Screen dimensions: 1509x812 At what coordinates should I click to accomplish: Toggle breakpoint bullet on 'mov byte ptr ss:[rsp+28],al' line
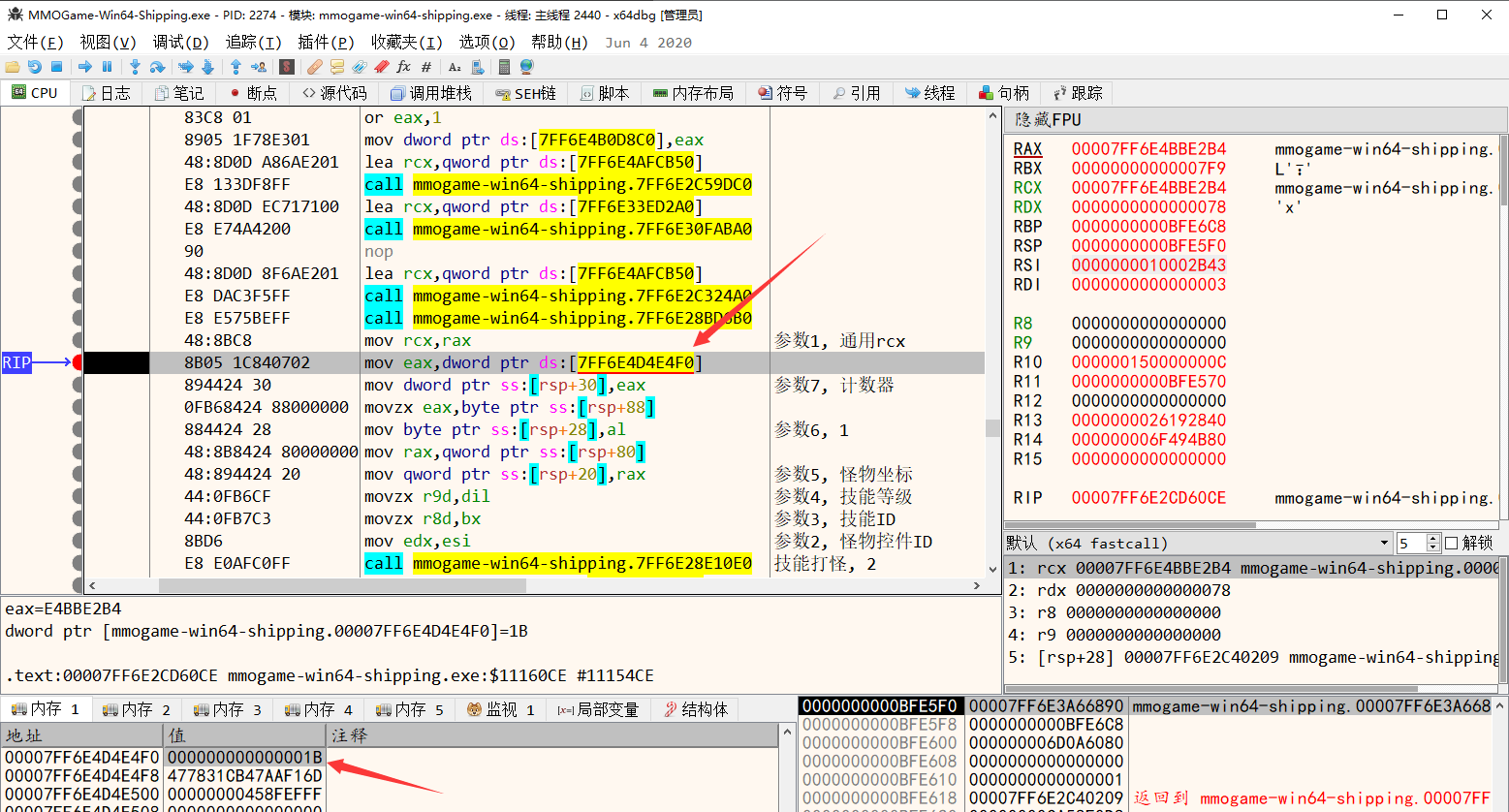[78, 429]
